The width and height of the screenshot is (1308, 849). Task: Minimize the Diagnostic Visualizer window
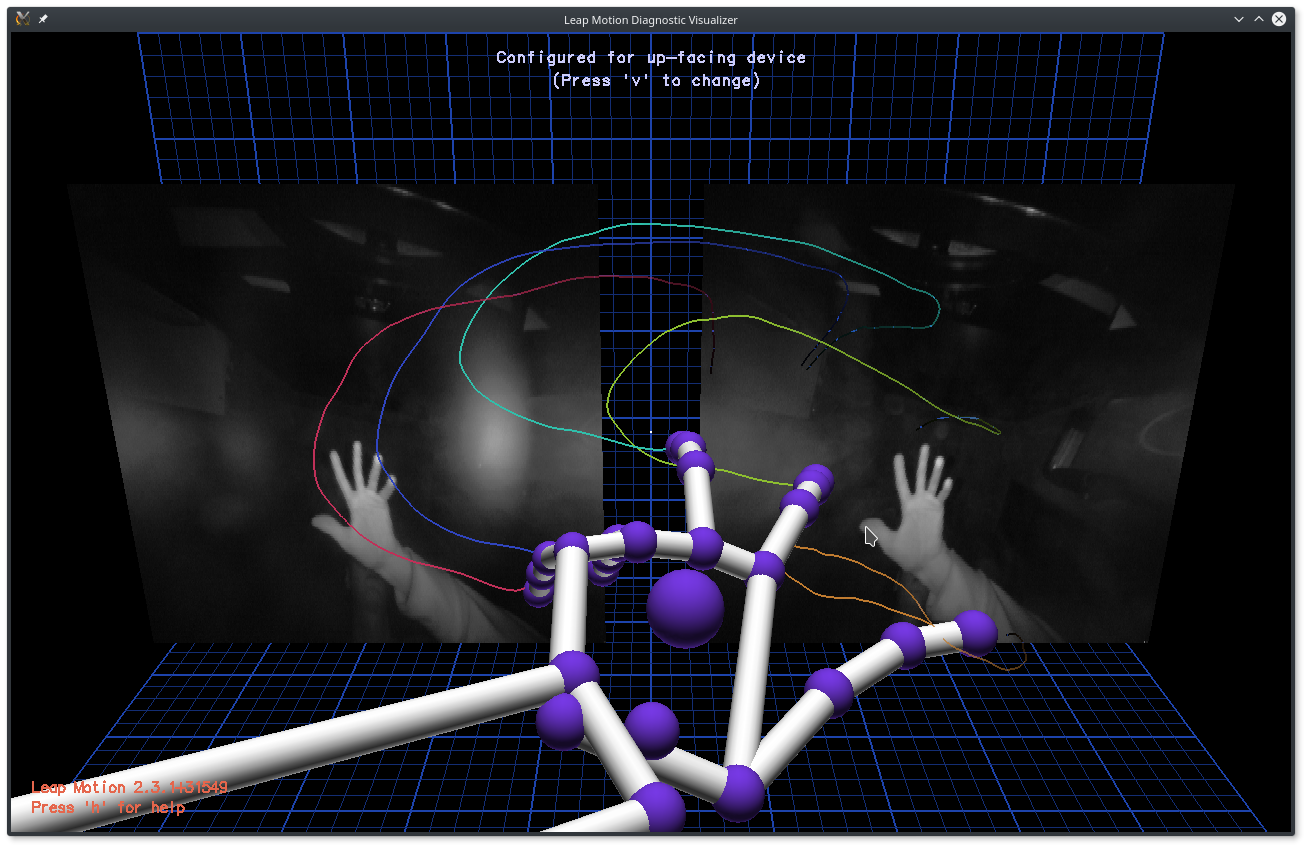tap(1239, 19)
